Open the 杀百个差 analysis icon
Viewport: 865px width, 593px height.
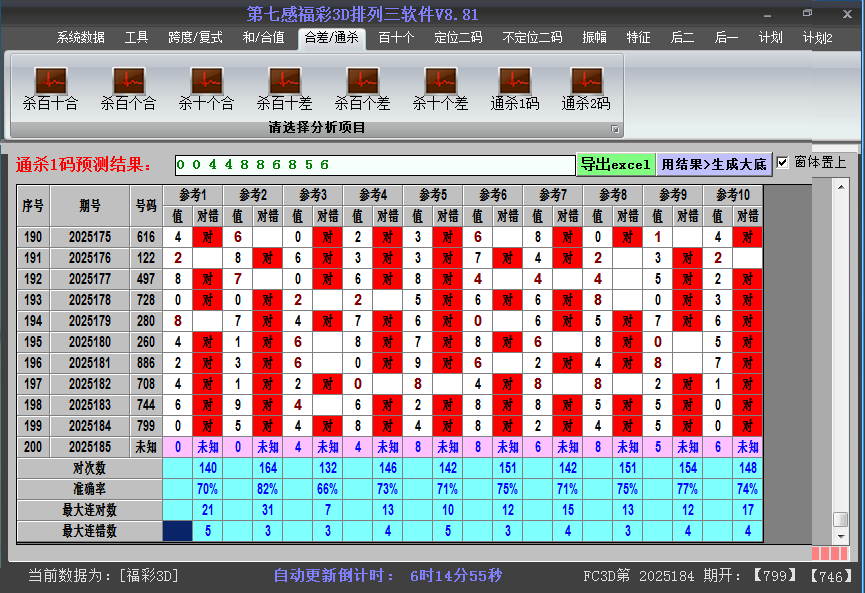(362, 89)
